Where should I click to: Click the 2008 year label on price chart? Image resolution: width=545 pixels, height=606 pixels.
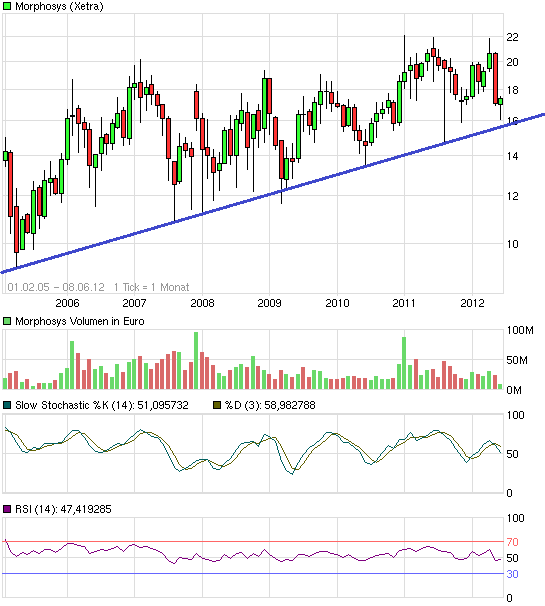pos(202,303)
